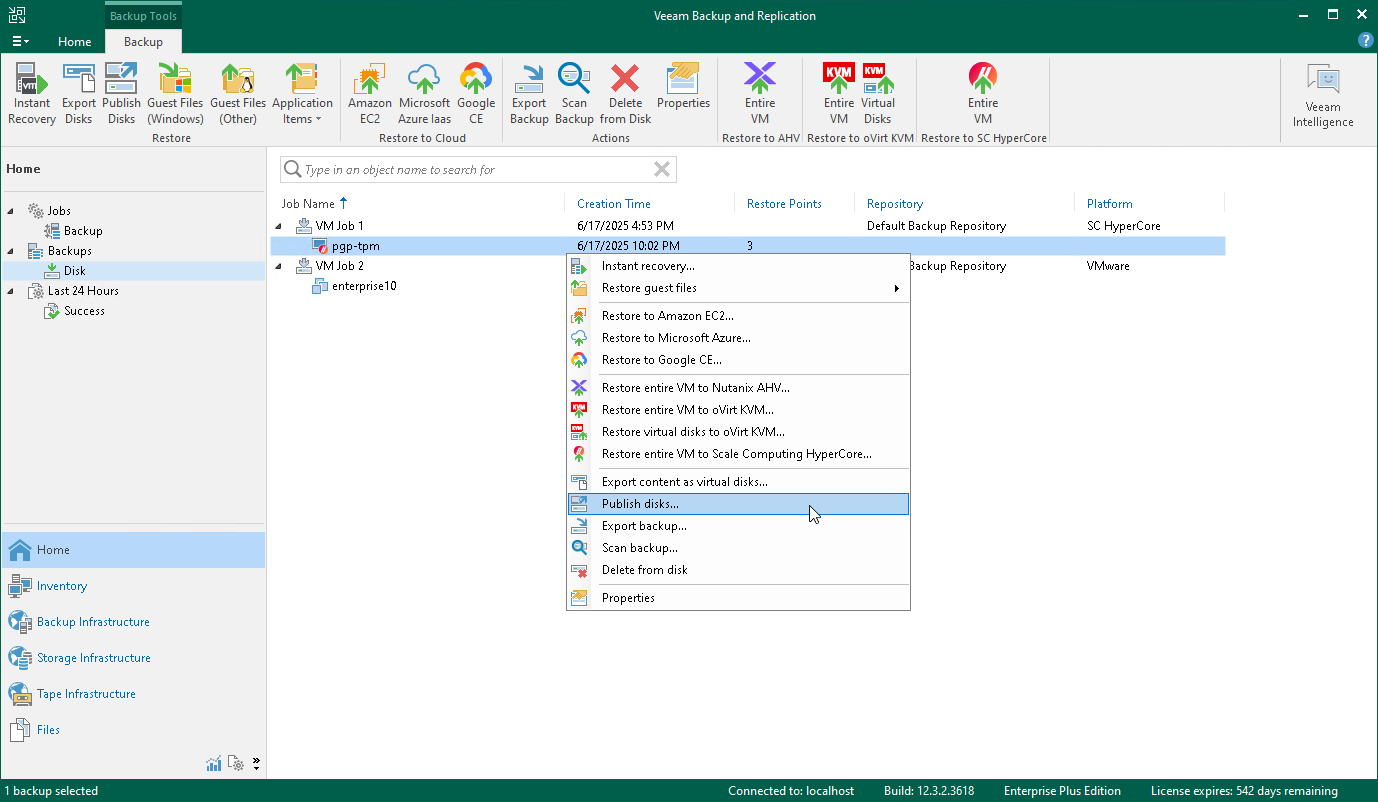Screen dimensions: 1378x802
Task: Choose Amazon EC2 restore in ribbon
Action: point(370,94)
